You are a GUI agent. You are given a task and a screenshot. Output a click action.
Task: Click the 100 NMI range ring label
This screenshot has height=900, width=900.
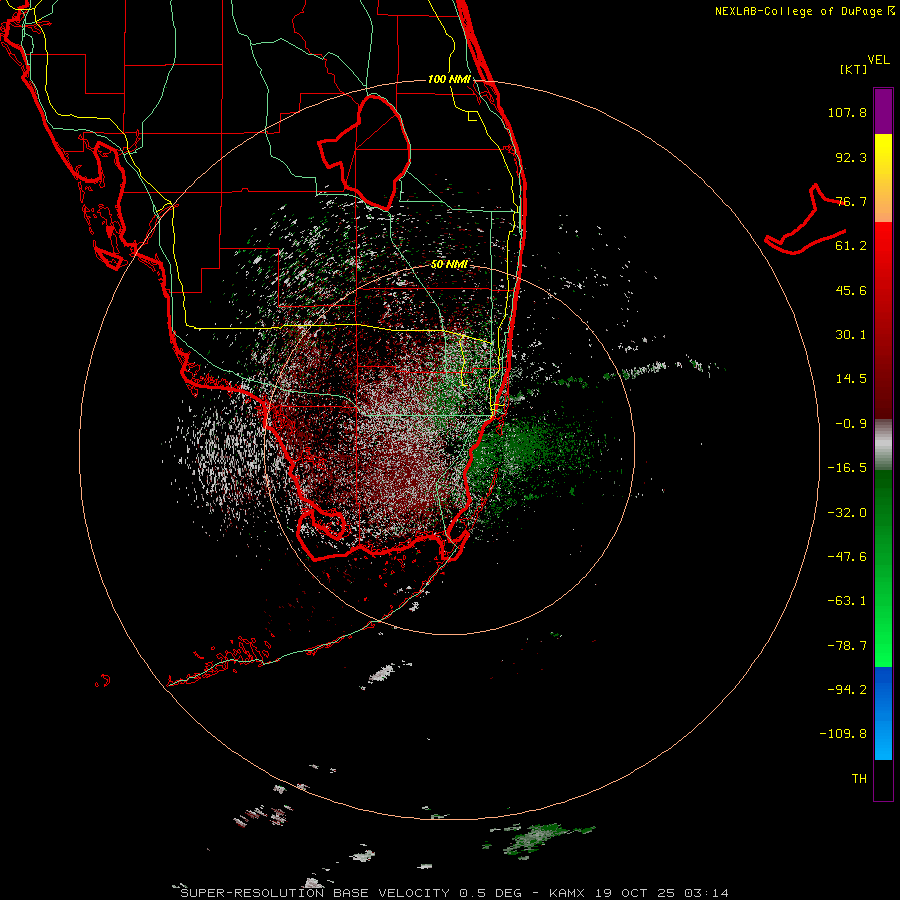pyautogui.click(x=449, y=79)
